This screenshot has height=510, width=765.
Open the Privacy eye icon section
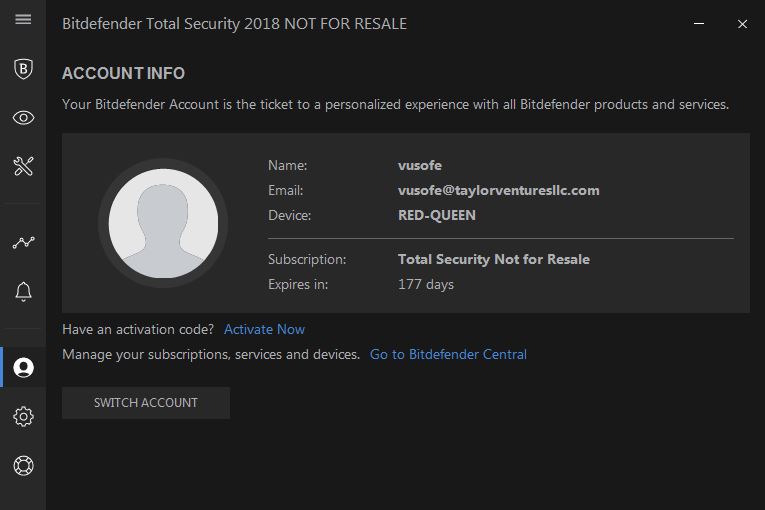[23, 118]
